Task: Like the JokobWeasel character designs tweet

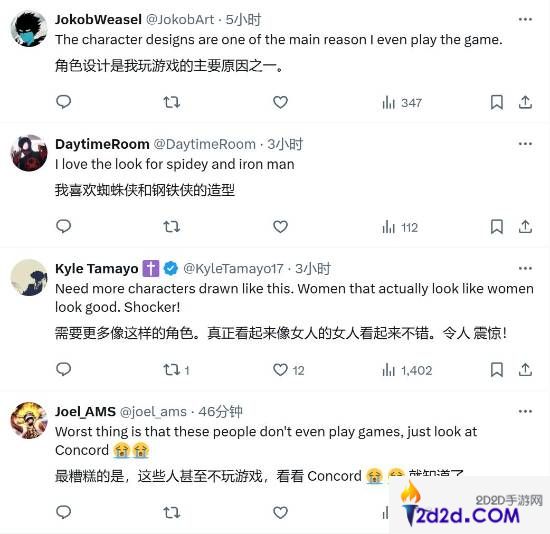Action: (280, 102)
